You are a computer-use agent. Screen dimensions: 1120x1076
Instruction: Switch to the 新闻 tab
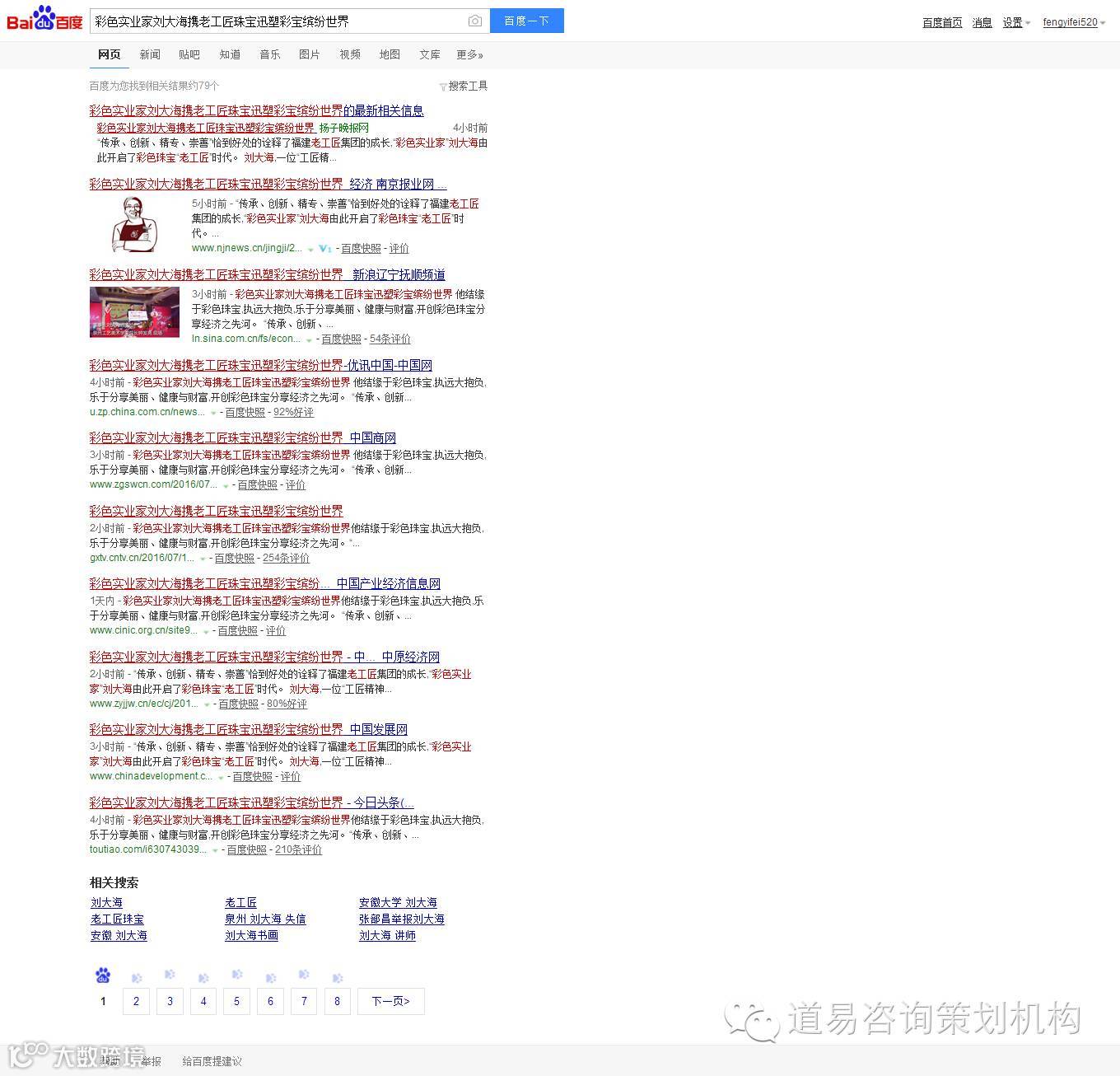150,54
